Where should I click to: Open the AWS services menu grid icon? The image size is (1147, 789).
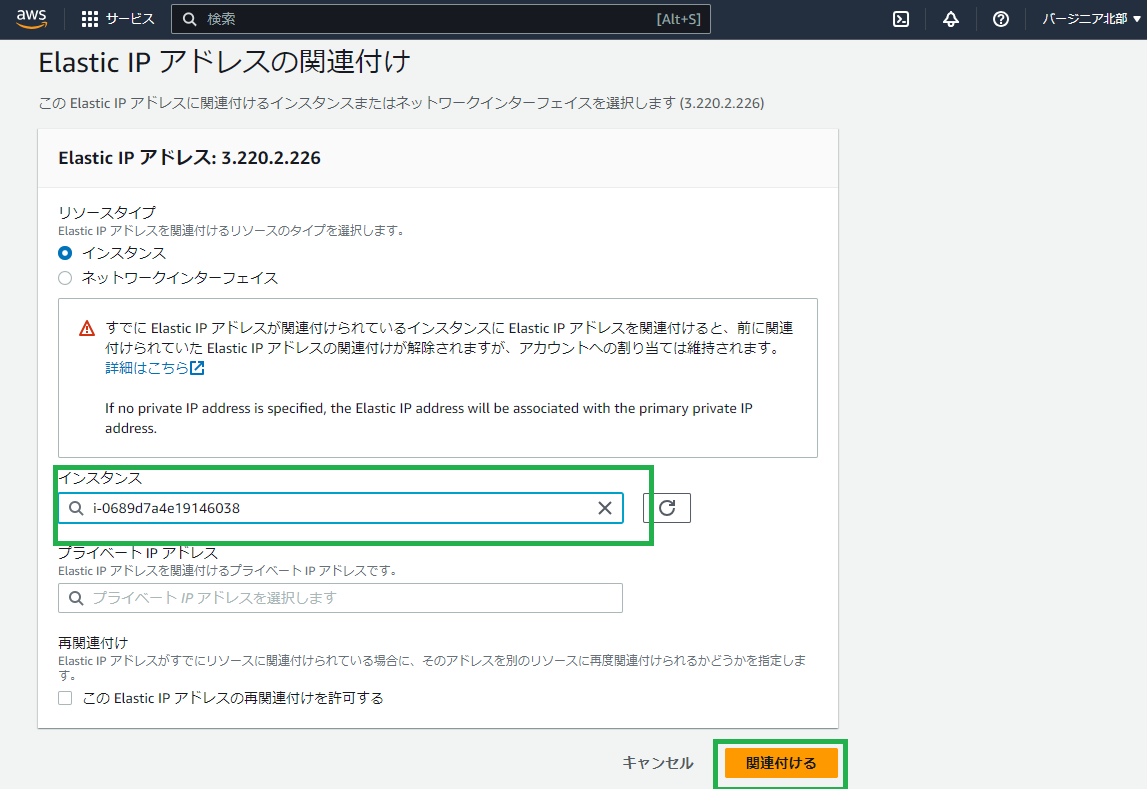(x=89, y=18)
